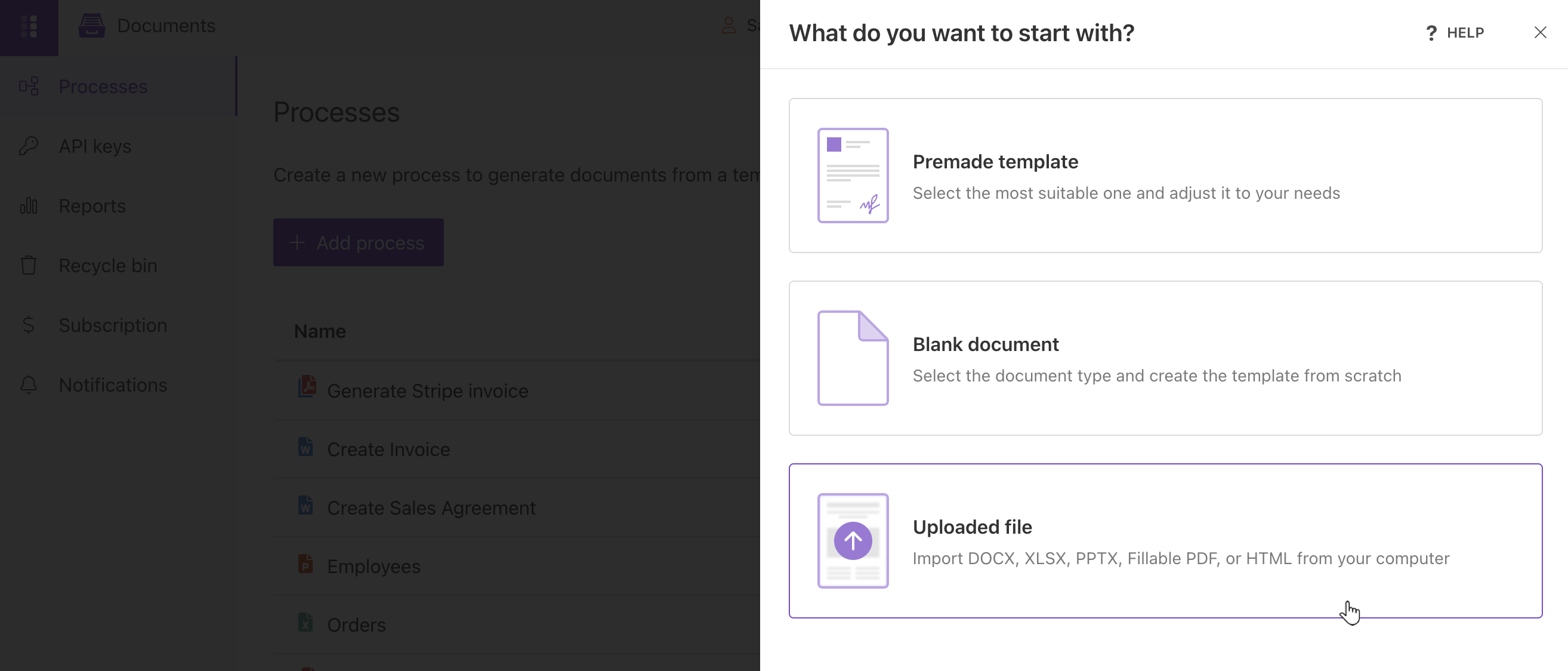Screen dimensions: 1568x671
Task: Click the user profile icon in header
Action: pos(729,26)
